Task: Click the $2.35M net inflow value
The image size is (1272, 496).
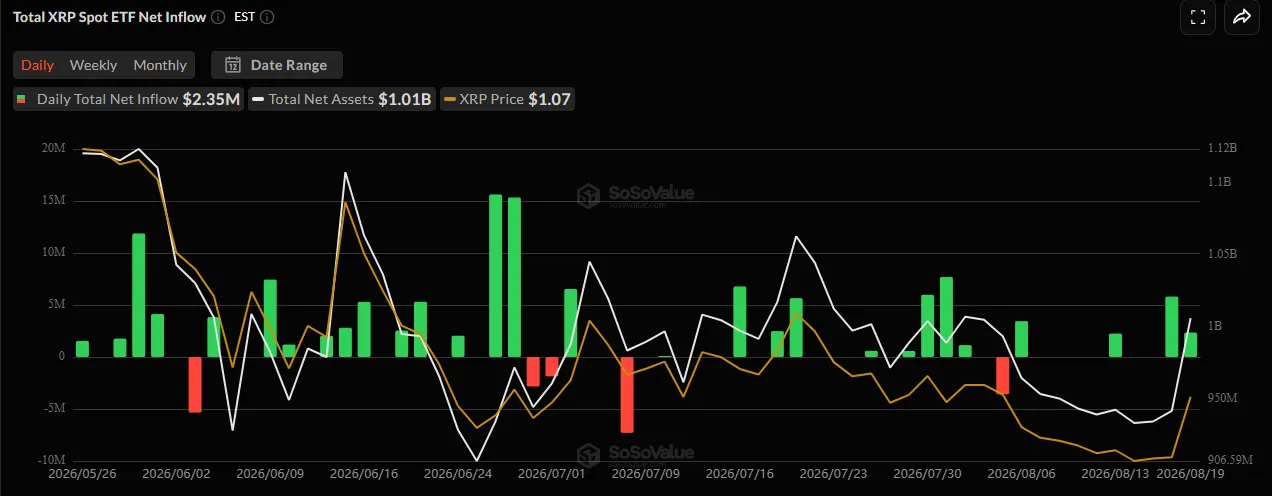Action: coord(211,99)
